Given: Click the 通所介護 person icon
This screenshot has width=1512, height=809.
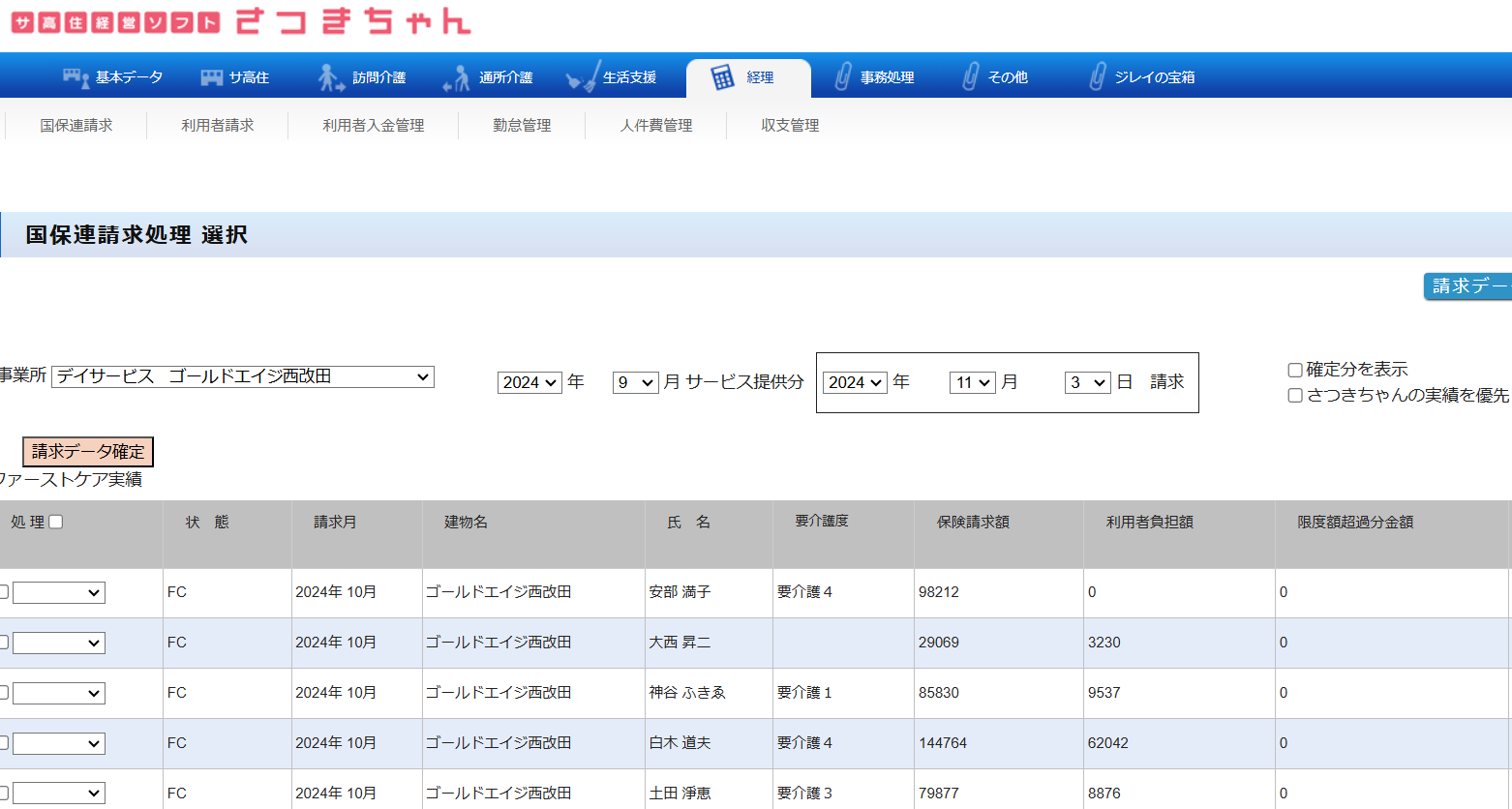Looking at the screenshot, I should tap(456, 77).
